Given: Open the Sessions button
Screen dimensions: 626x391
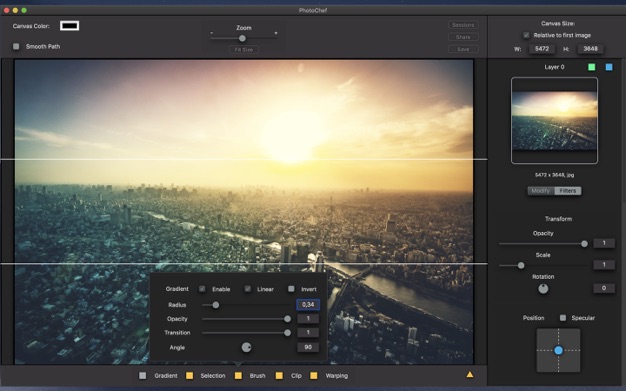Looking at the screenshot, I should point(463,25).
